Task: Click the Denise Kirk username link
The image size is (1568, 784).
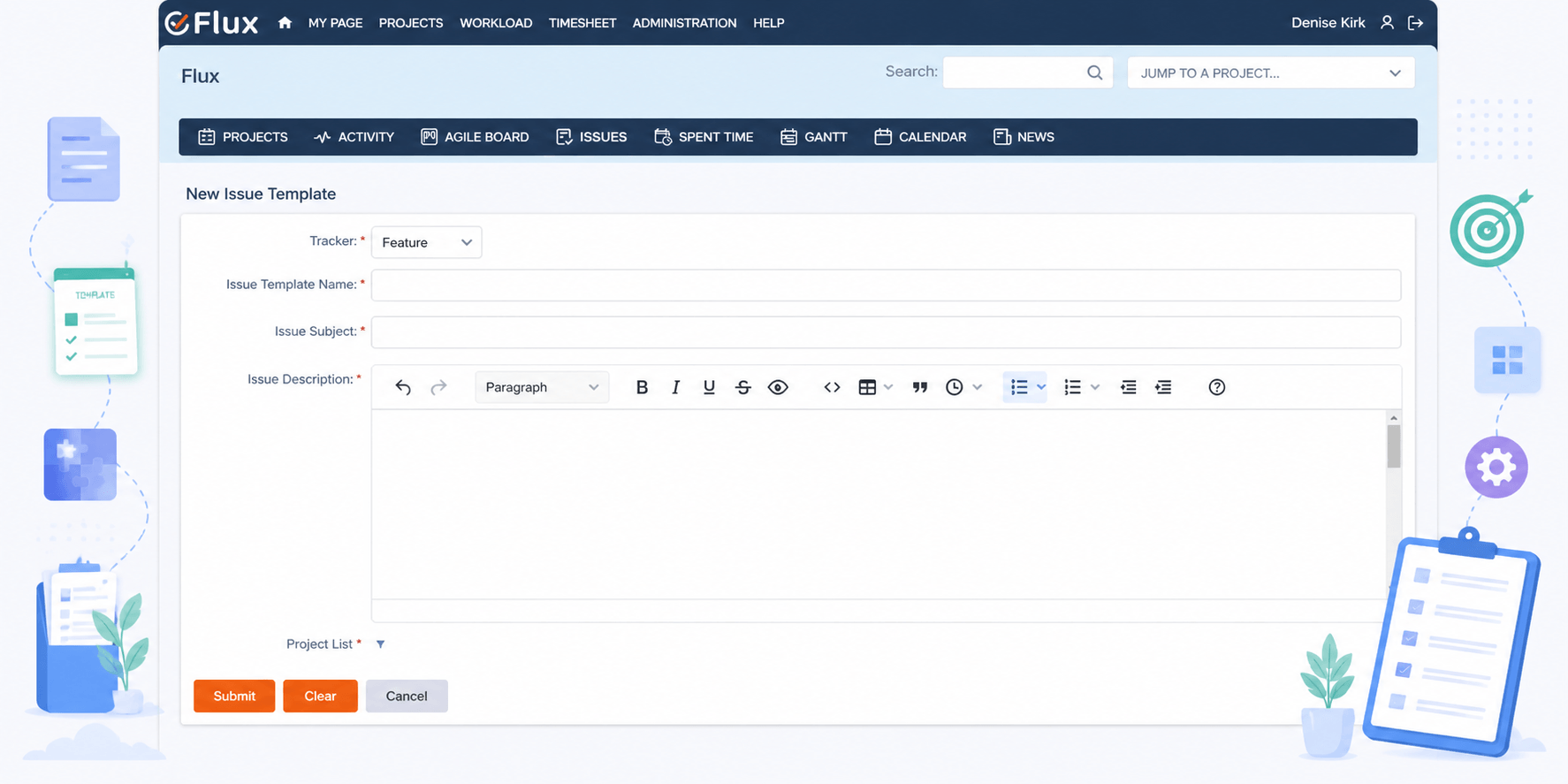Action: (1328, 23)
